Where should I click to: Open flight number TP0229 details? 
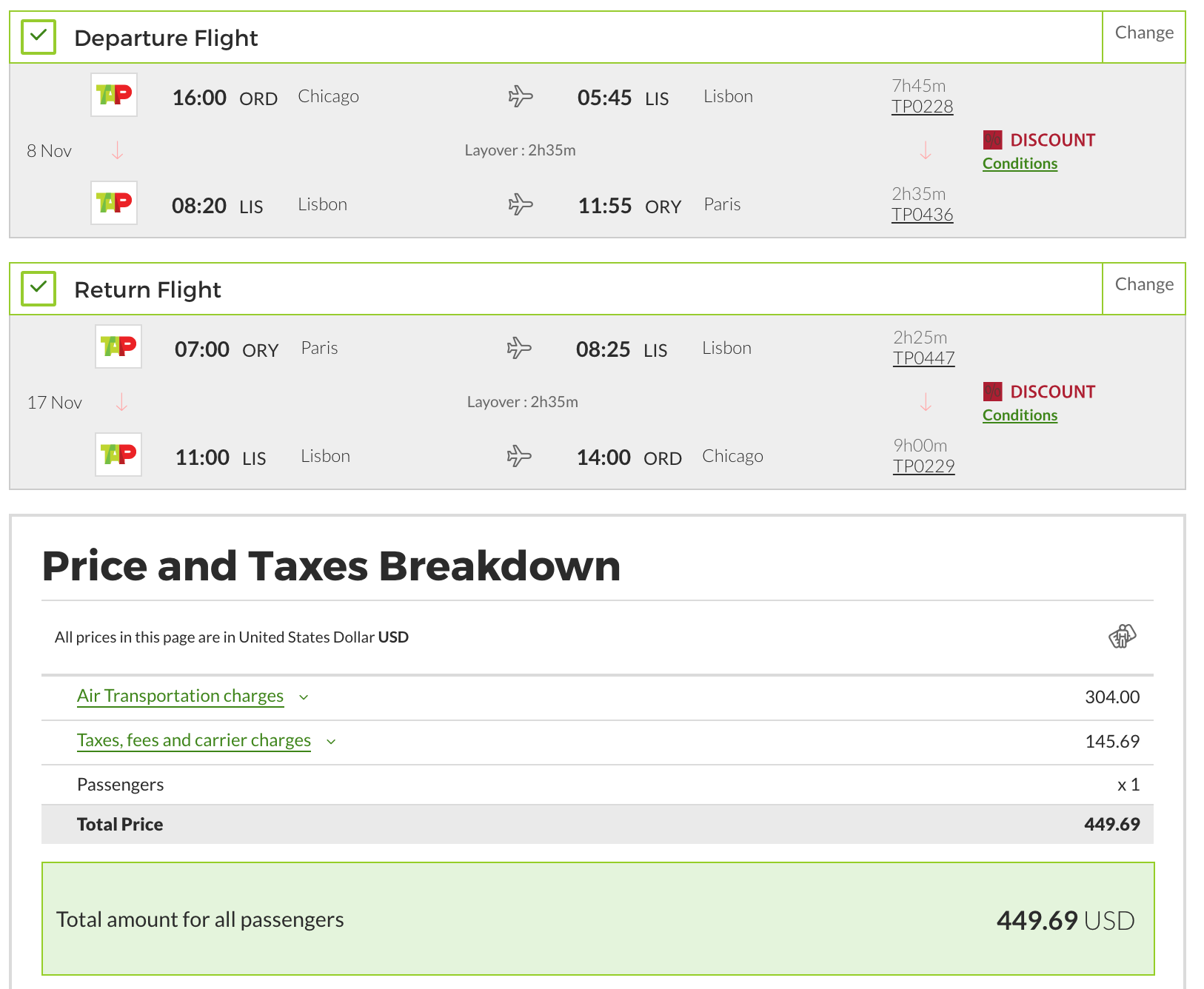click(923, 466)
